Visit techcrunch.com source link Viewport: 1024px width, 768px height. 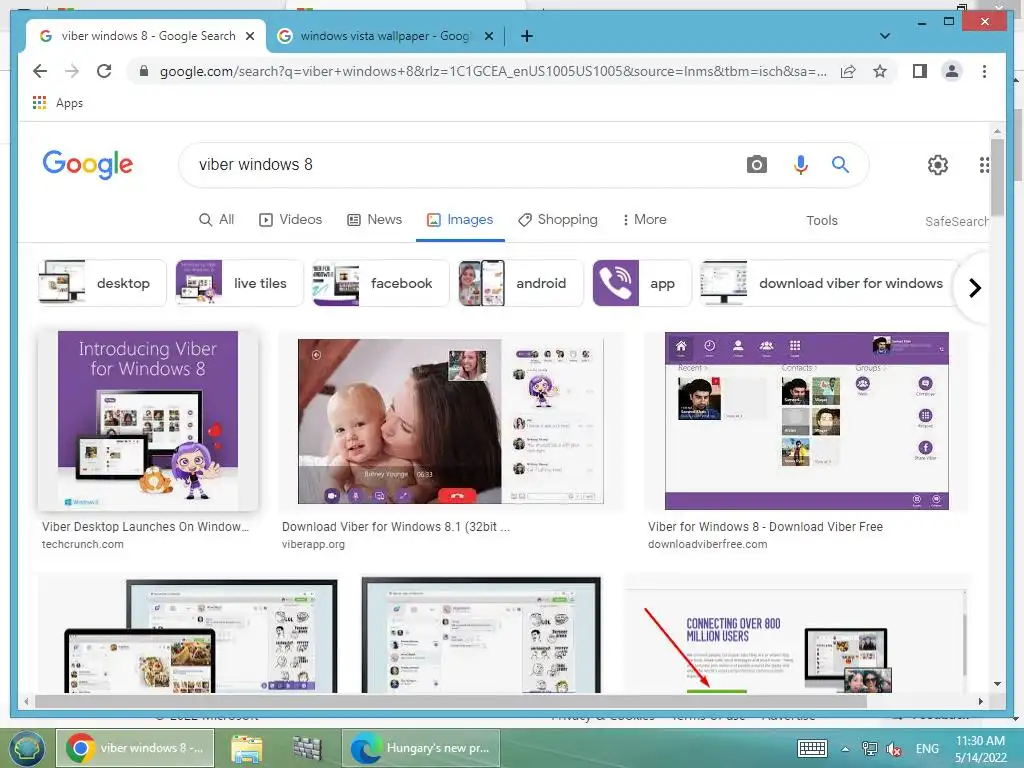coord(82,544)
